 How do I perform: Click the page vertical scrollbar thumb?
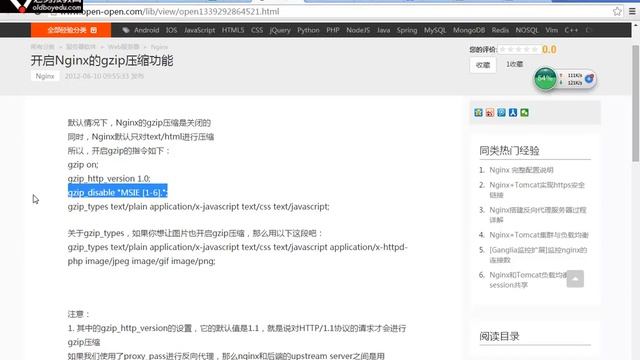[x=636, y=103]
